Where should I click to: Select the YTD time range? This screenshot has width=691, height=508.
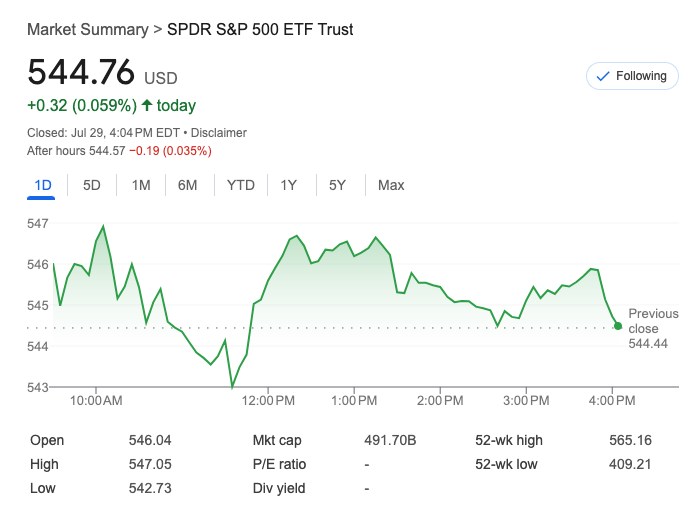click(240, 185)
